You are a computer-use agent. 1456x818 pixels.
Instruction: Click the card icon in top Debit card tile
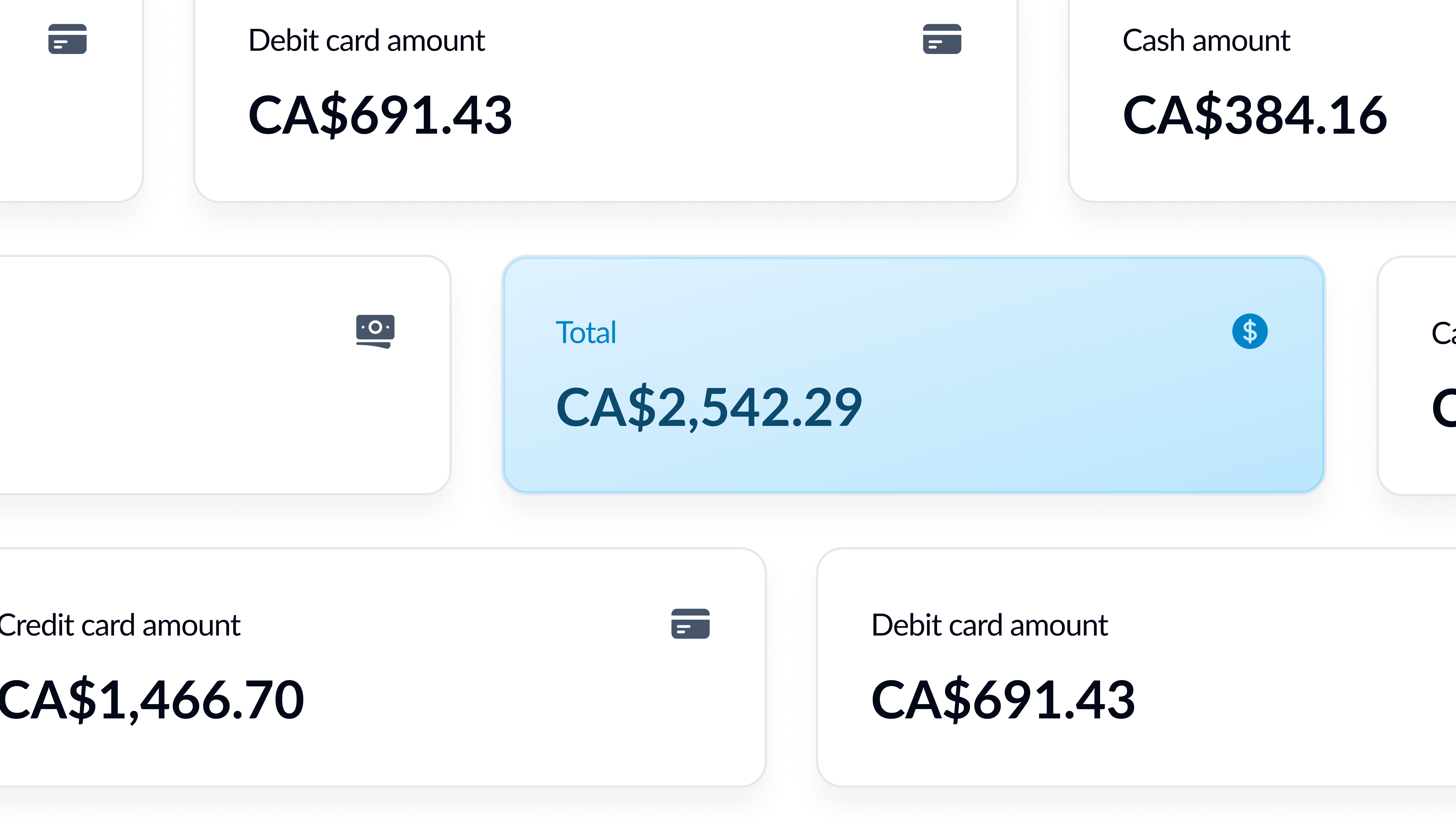click(x=942, y=39)
